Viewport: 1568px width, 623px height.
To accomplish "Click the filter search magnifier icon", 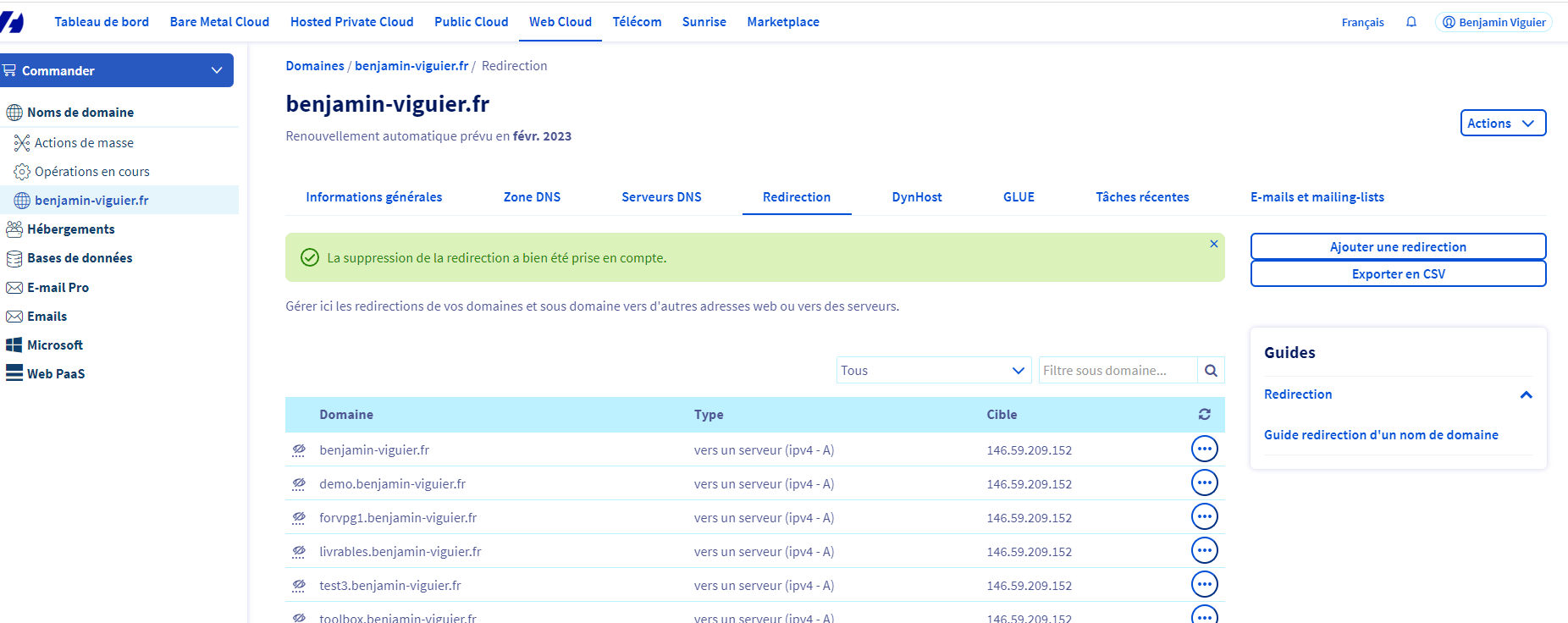I will tap(1211, 371).
